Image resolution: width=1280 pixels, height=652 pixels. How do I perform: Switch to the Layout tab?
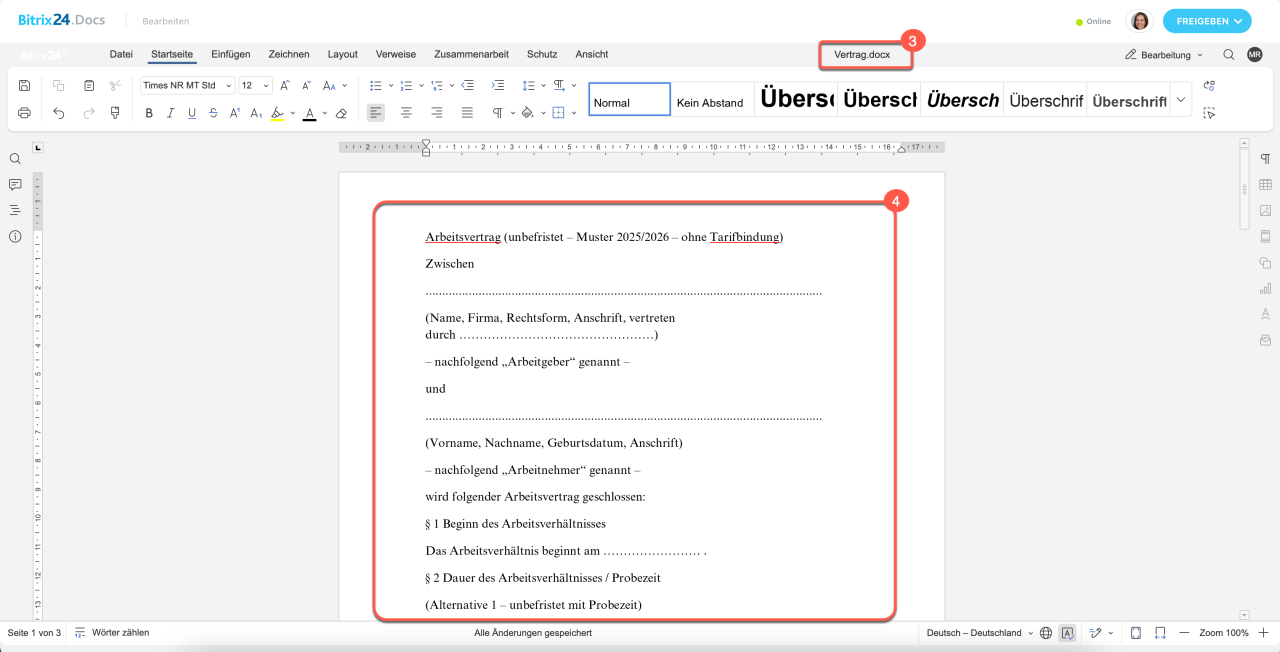pos(342,54)
